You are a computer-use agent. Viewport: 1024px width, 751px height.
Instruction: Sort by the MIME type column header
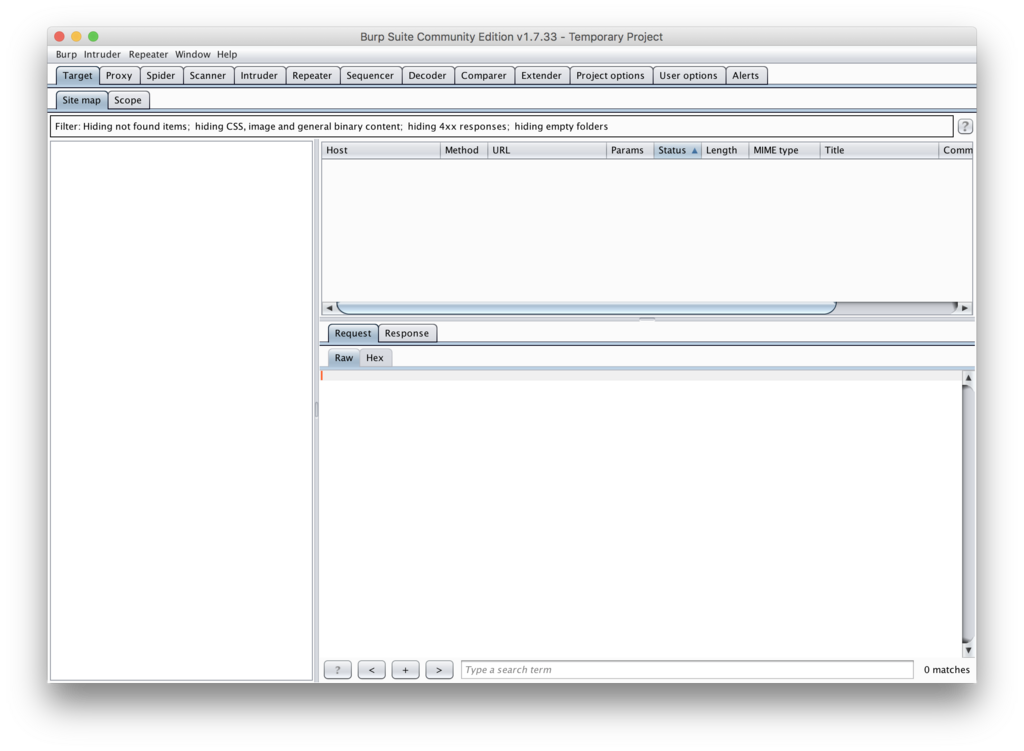(x=784, y=150)
